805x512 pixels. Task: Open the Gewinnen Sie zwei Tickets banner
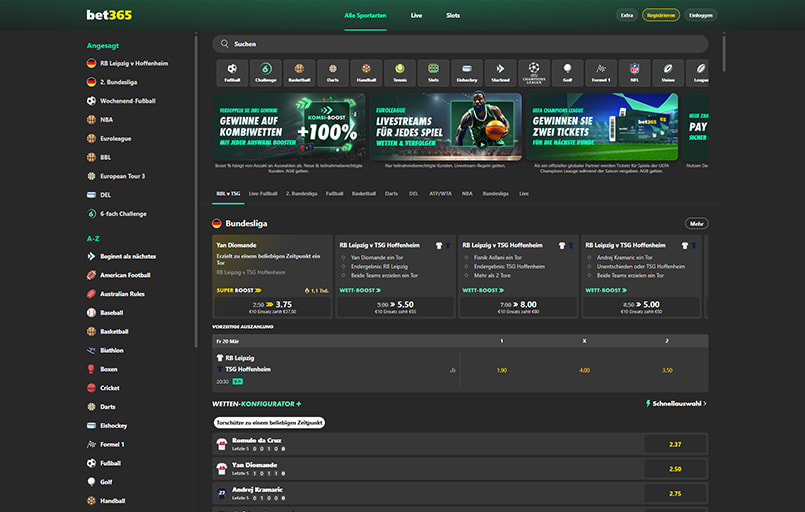tap(602, 127)
